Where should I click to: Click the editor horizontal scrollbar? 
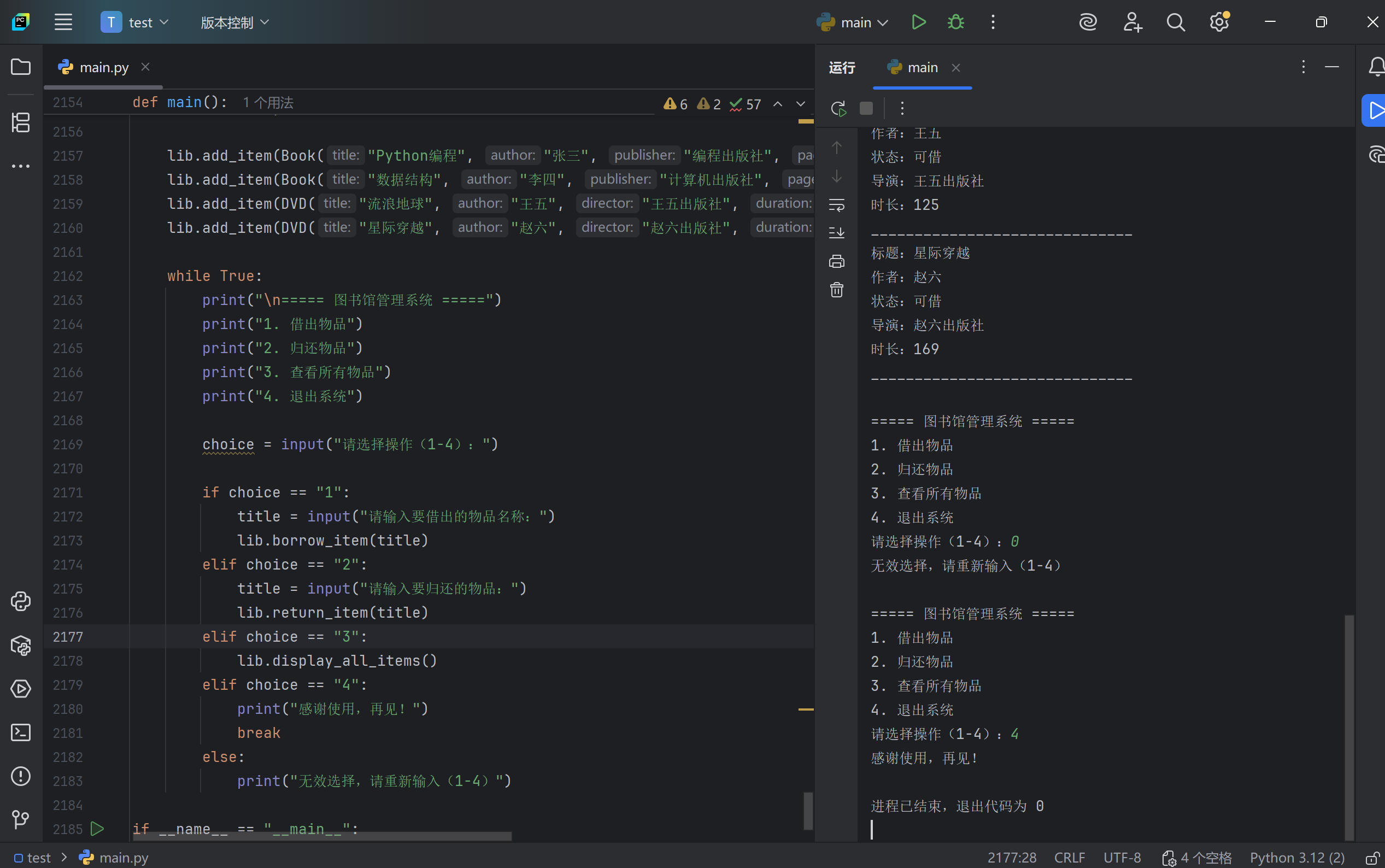click(321, 836)
